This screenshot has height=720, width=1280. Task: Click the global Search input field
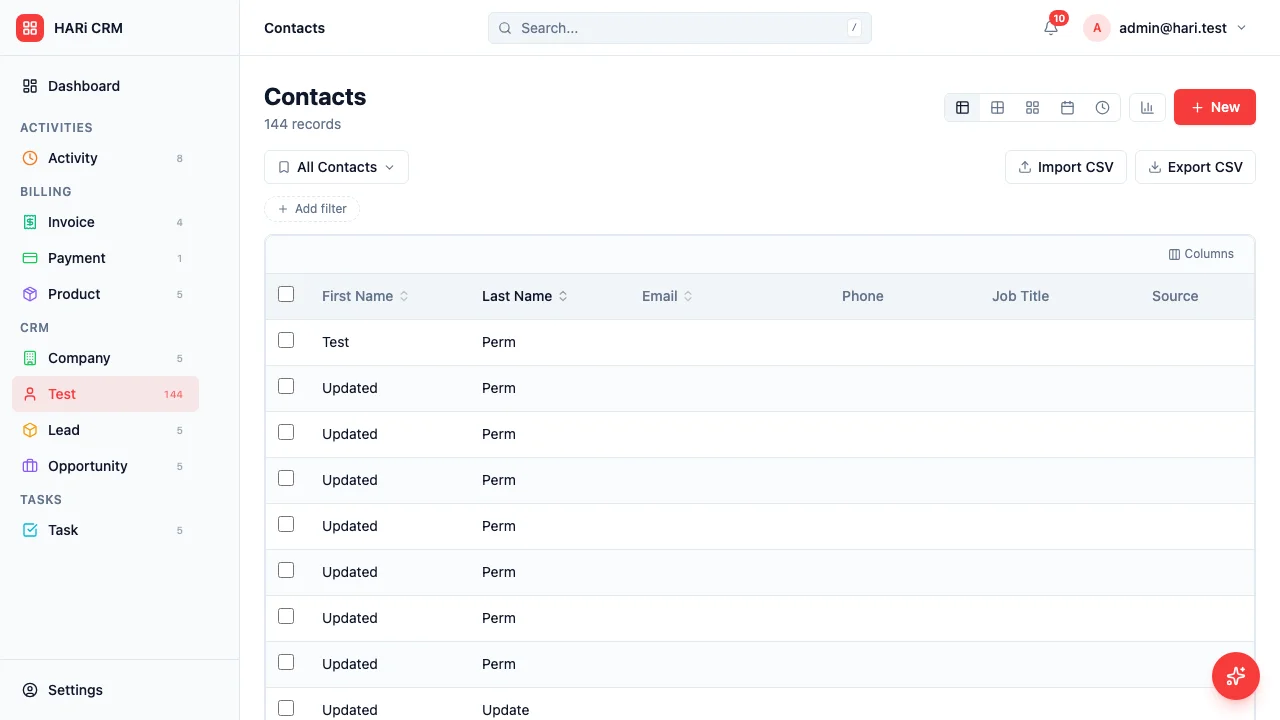tap(680, 28)
